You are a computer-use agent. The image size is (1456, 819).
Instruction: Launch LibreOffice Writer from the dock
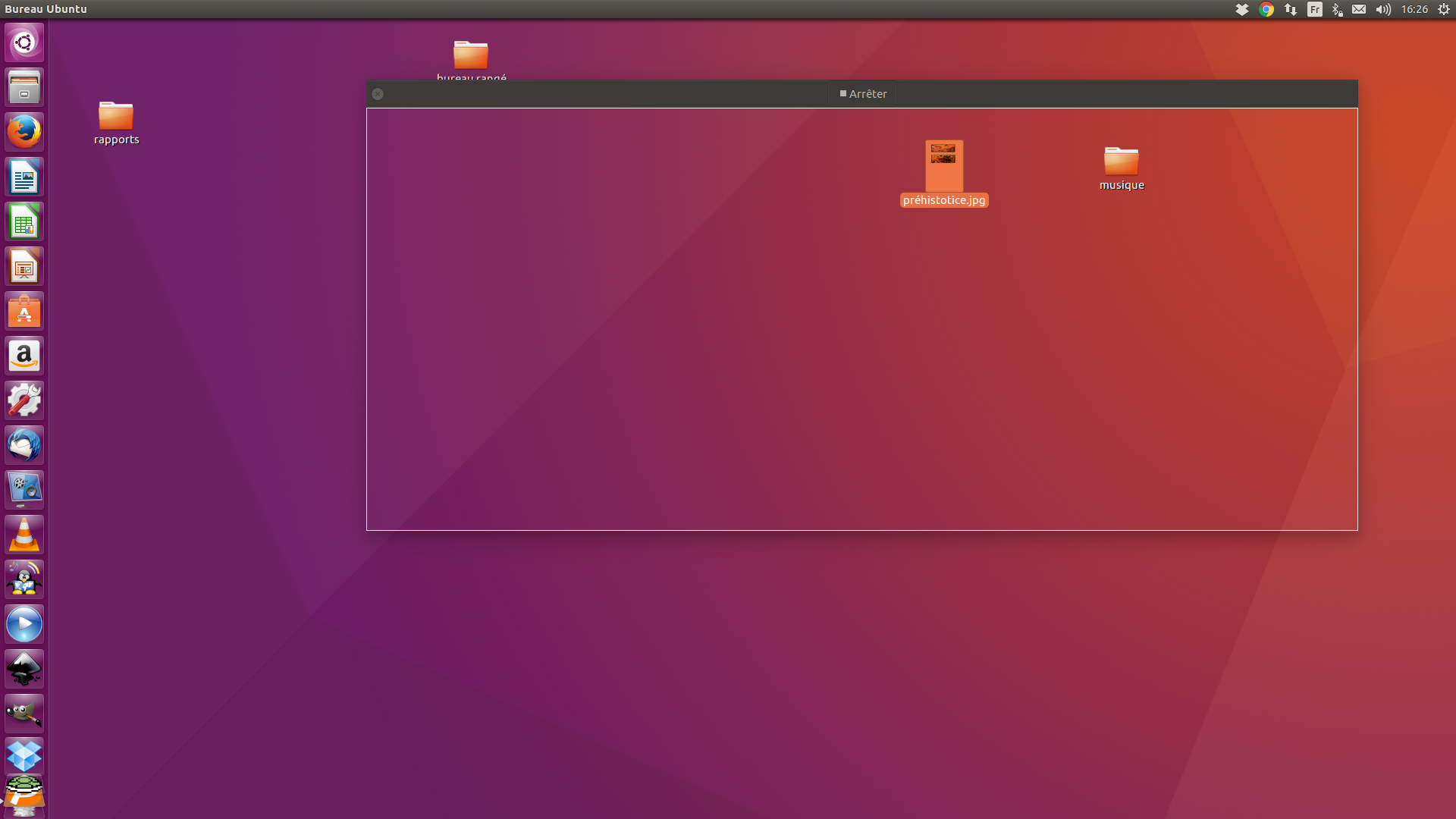click(x=24, y=177)
